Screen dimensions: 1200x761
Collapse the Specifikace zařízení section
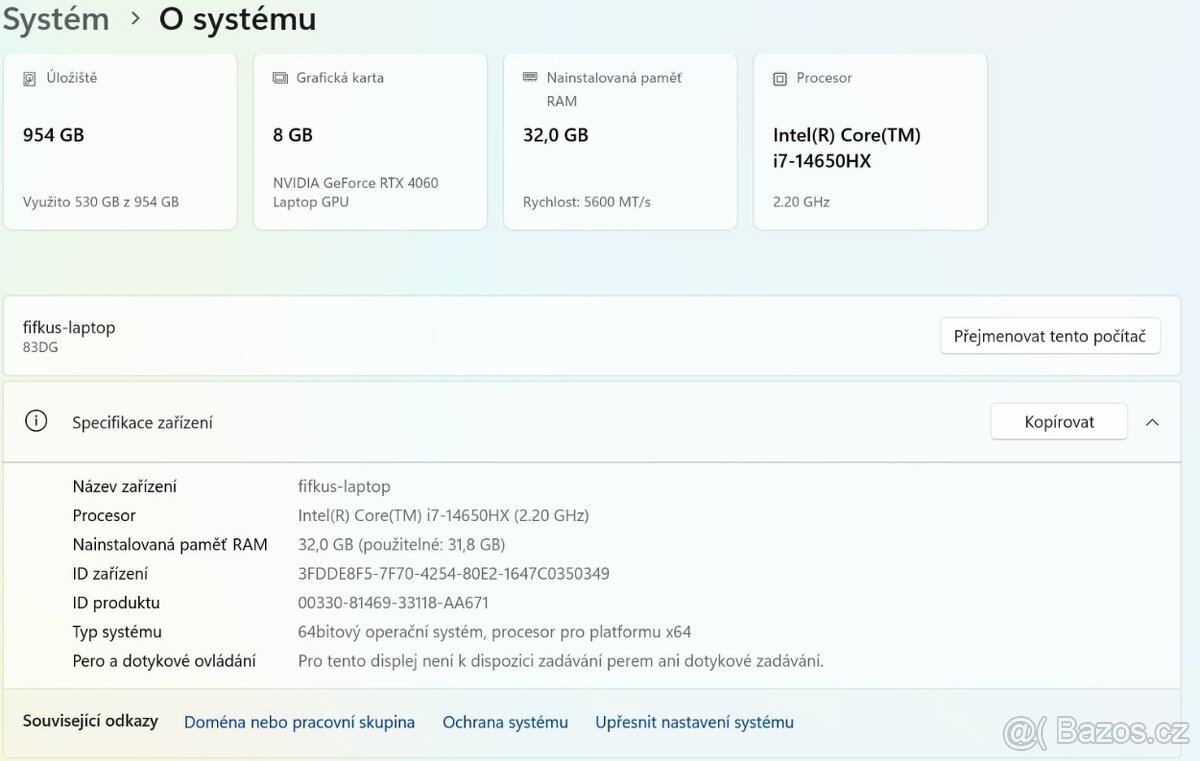[1152, 421]
